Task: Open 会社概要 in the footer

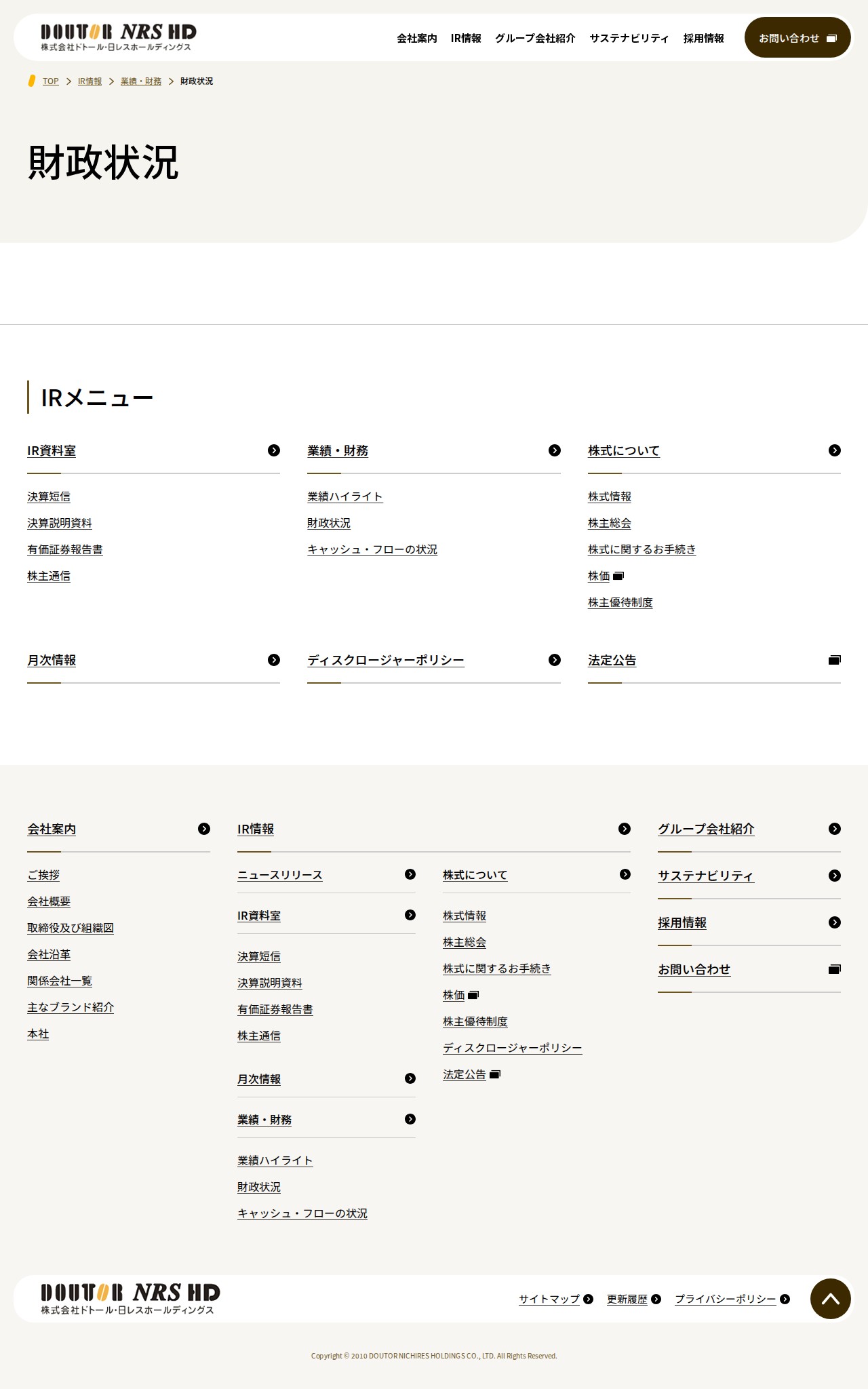Action: point(49,901)
